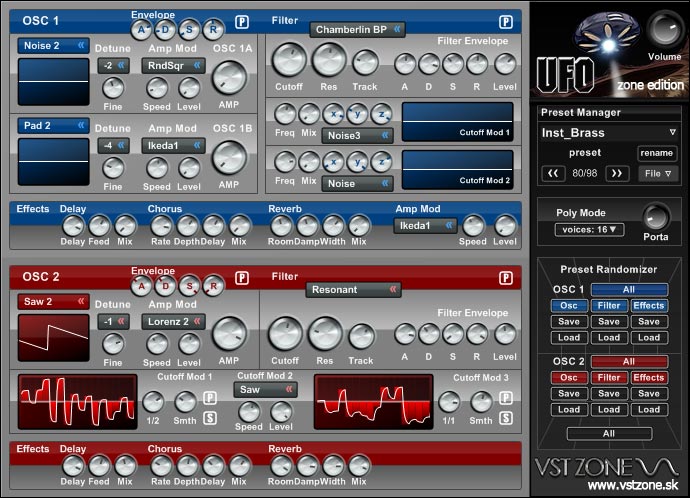Click the www.vstzone.sk link

tap(633, 486)
